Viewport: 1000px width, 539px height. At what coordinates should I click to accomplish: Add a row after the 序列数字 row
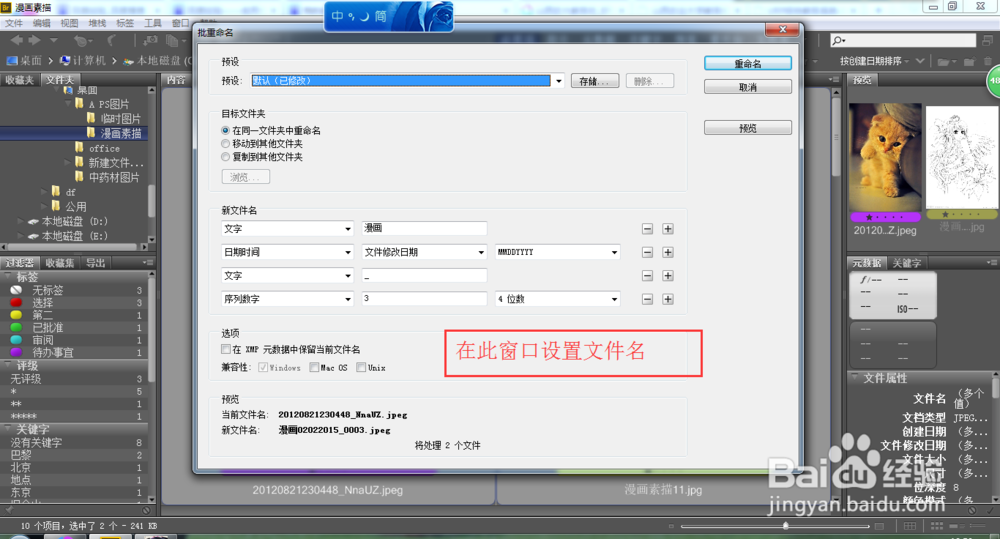668,299
